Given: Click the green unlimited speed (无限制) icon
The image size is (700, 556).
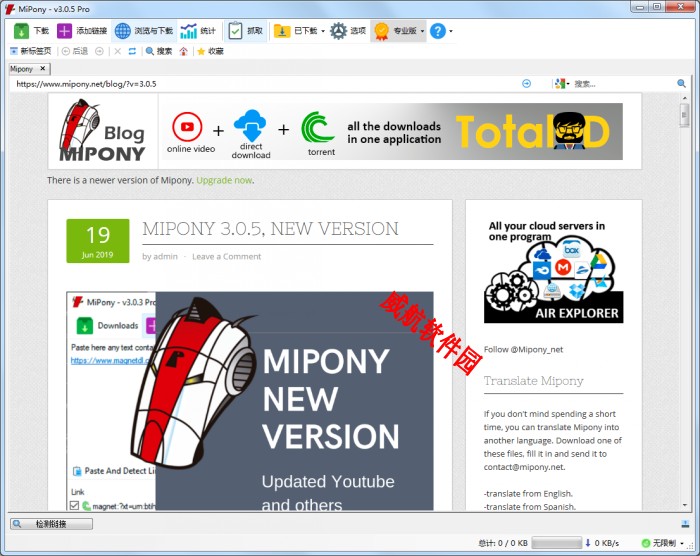Looking at the screenshot, I should (x=646, y=543).
